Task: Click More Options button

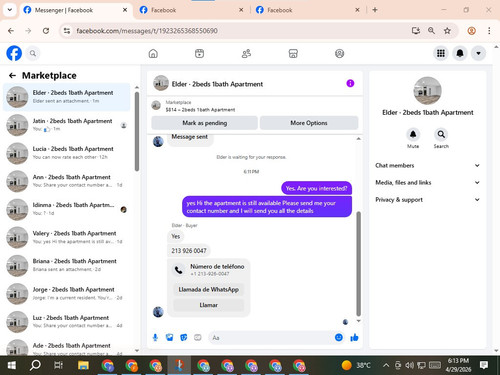Action: click(x=309, y=123)
